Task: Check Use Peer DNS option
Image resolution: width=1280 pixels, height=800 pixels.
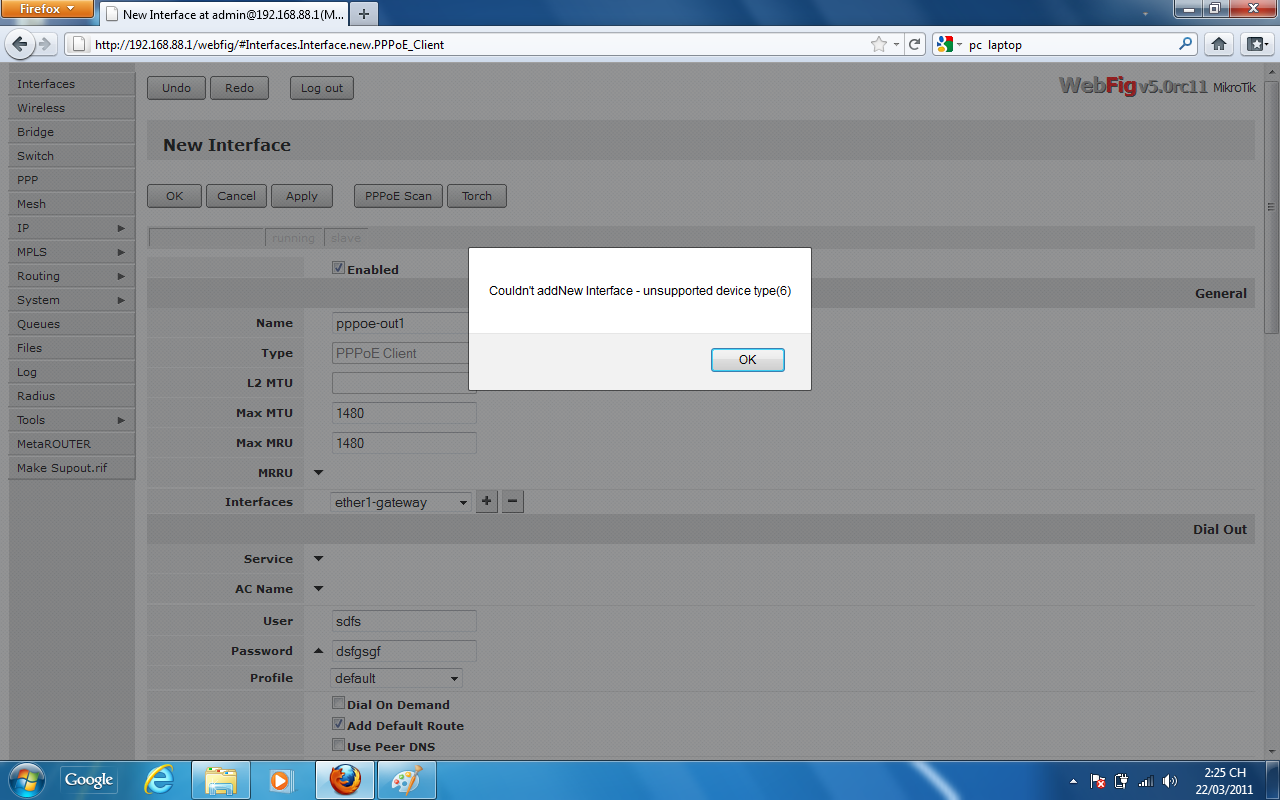Action: [x=338, y=744]
